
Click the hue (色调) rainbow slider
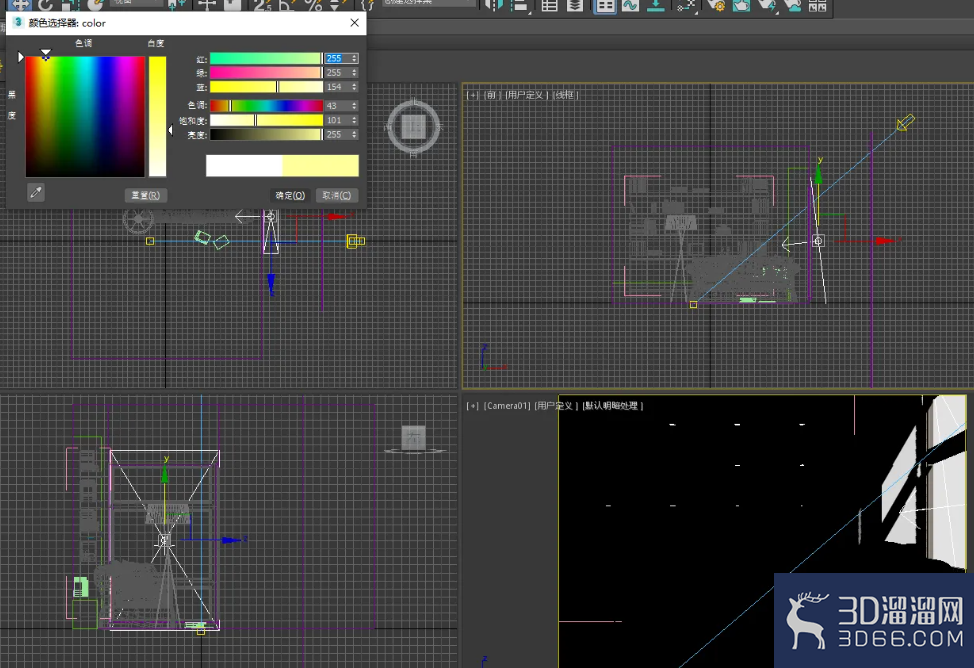click(x=266, y=106)
